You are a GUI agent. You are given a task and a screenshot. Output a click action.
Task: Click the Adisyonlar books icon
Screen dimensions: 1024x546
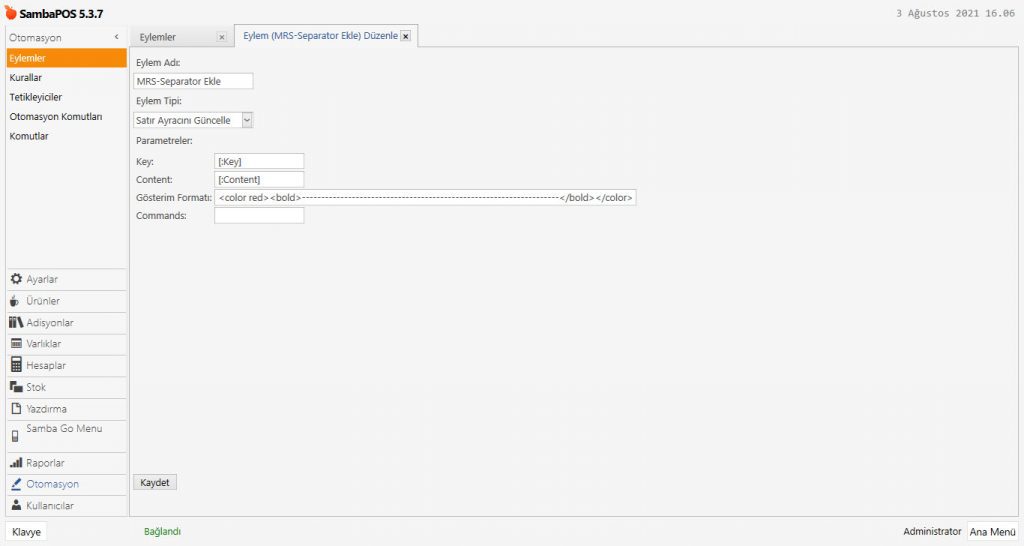[x=16, y=323]
